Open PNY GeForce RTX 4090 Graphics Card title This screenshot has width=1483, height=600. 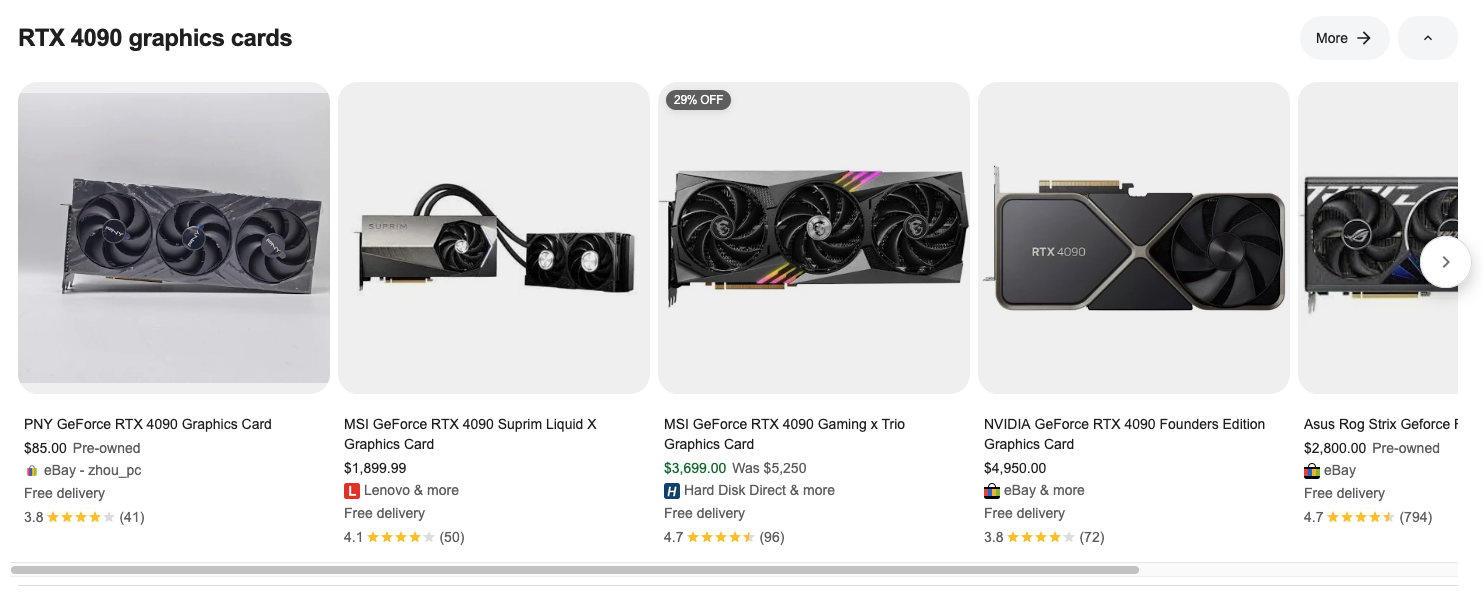(148, 424)
